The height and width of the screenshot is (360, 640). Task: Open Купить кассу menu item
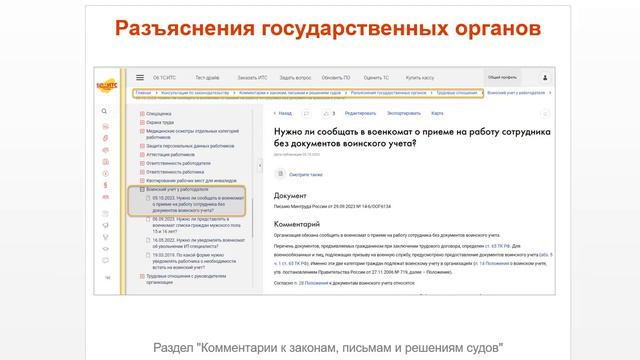coord(420,78)
